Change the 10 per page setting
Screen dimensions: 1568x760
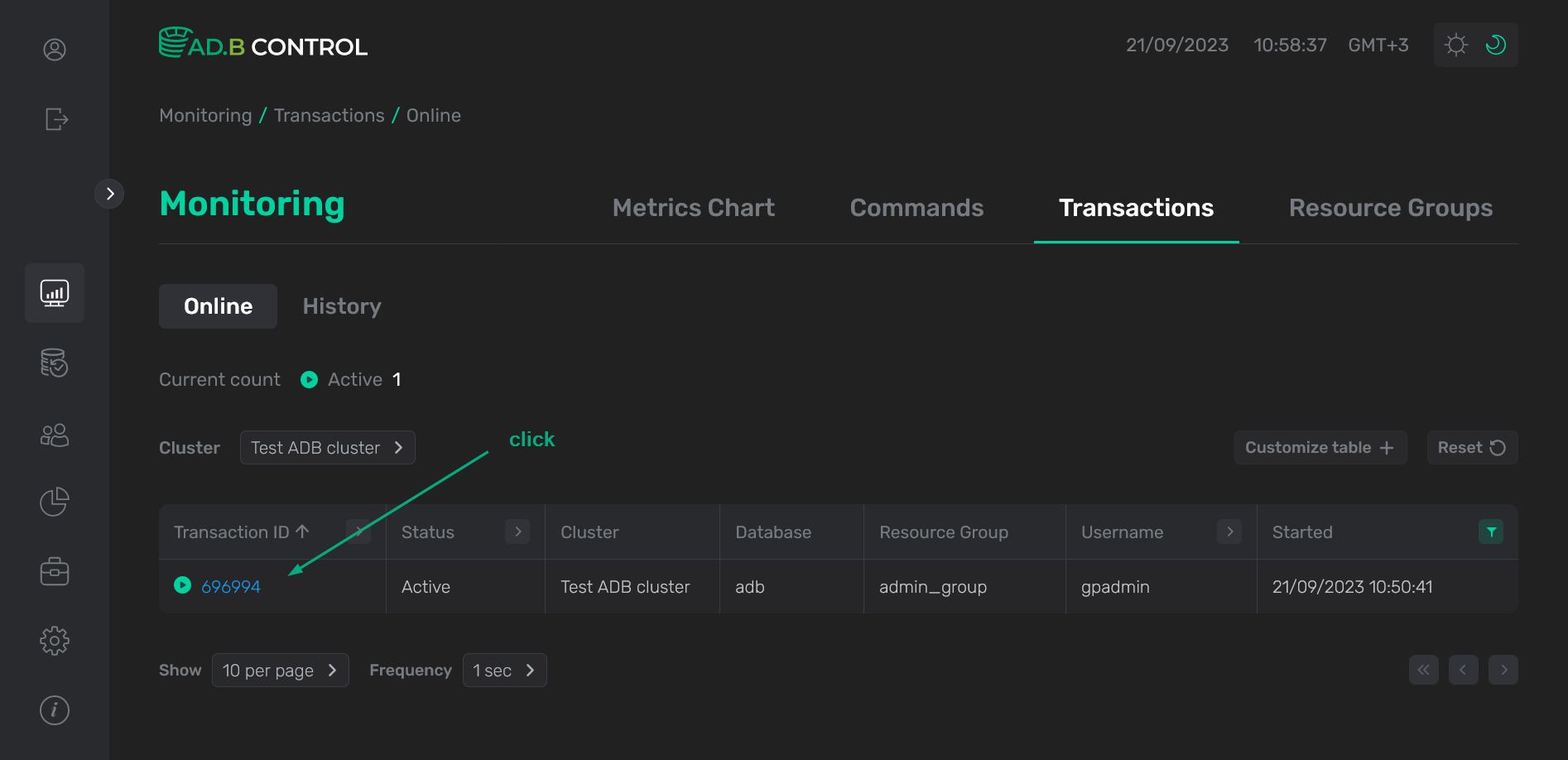(280, 670)
